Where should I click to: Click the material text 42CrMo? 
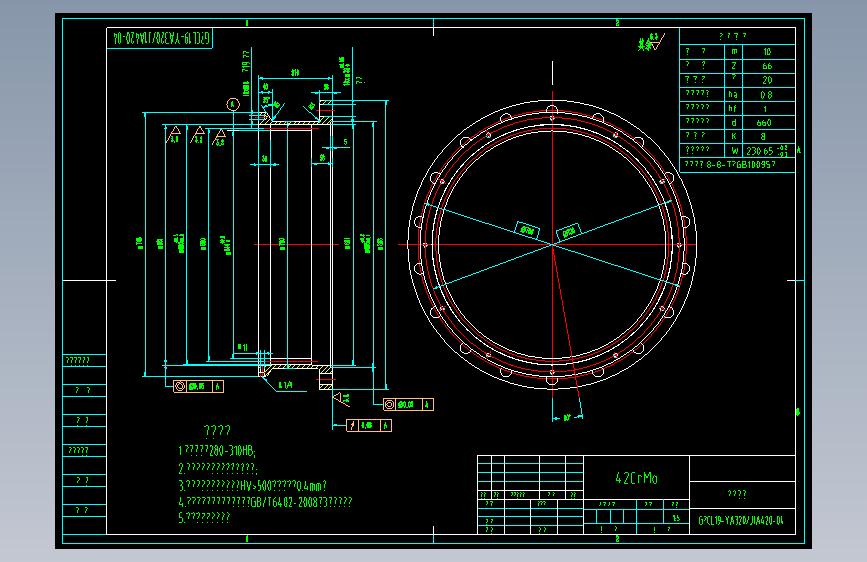point(636,478)
